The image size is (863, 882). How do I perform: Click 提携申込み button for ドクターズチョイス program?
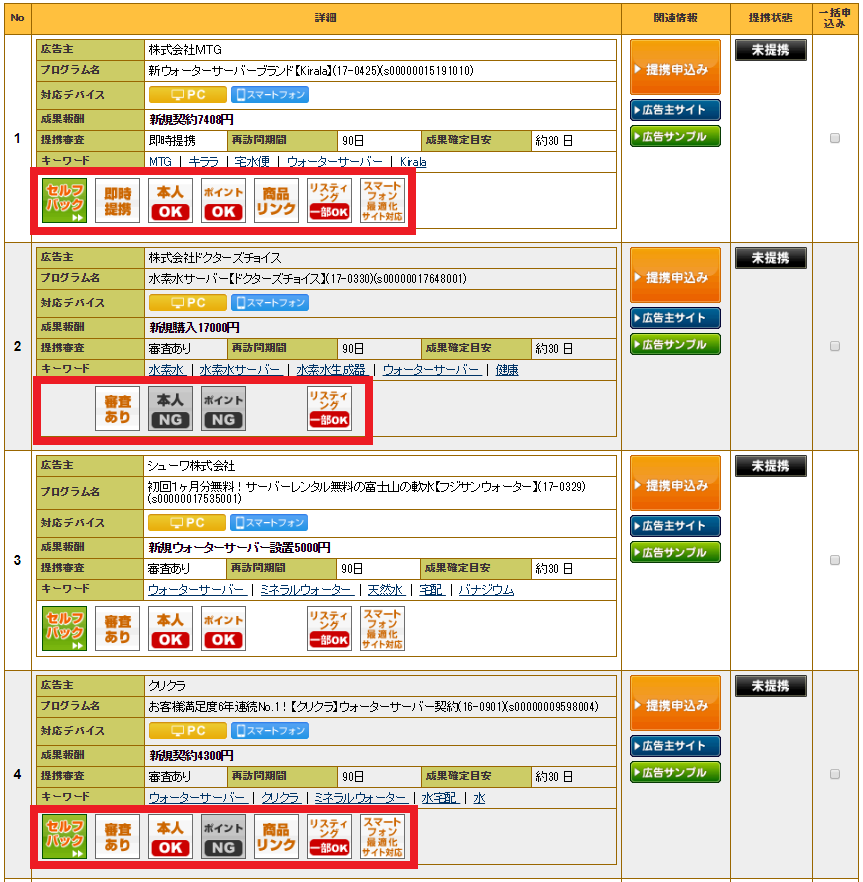tap(675, 276)
